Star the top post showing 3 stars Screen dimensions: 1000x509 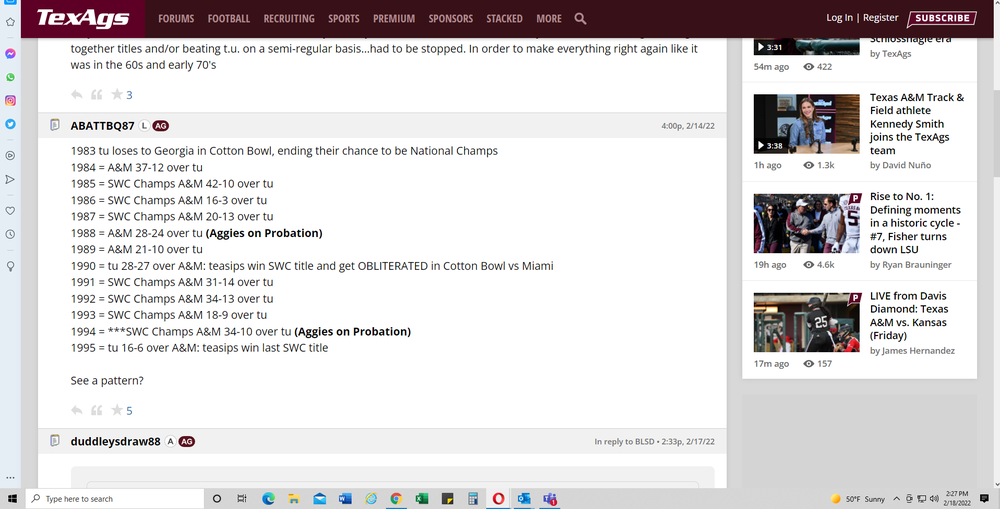pyautogui.click(x=117, y=95)
